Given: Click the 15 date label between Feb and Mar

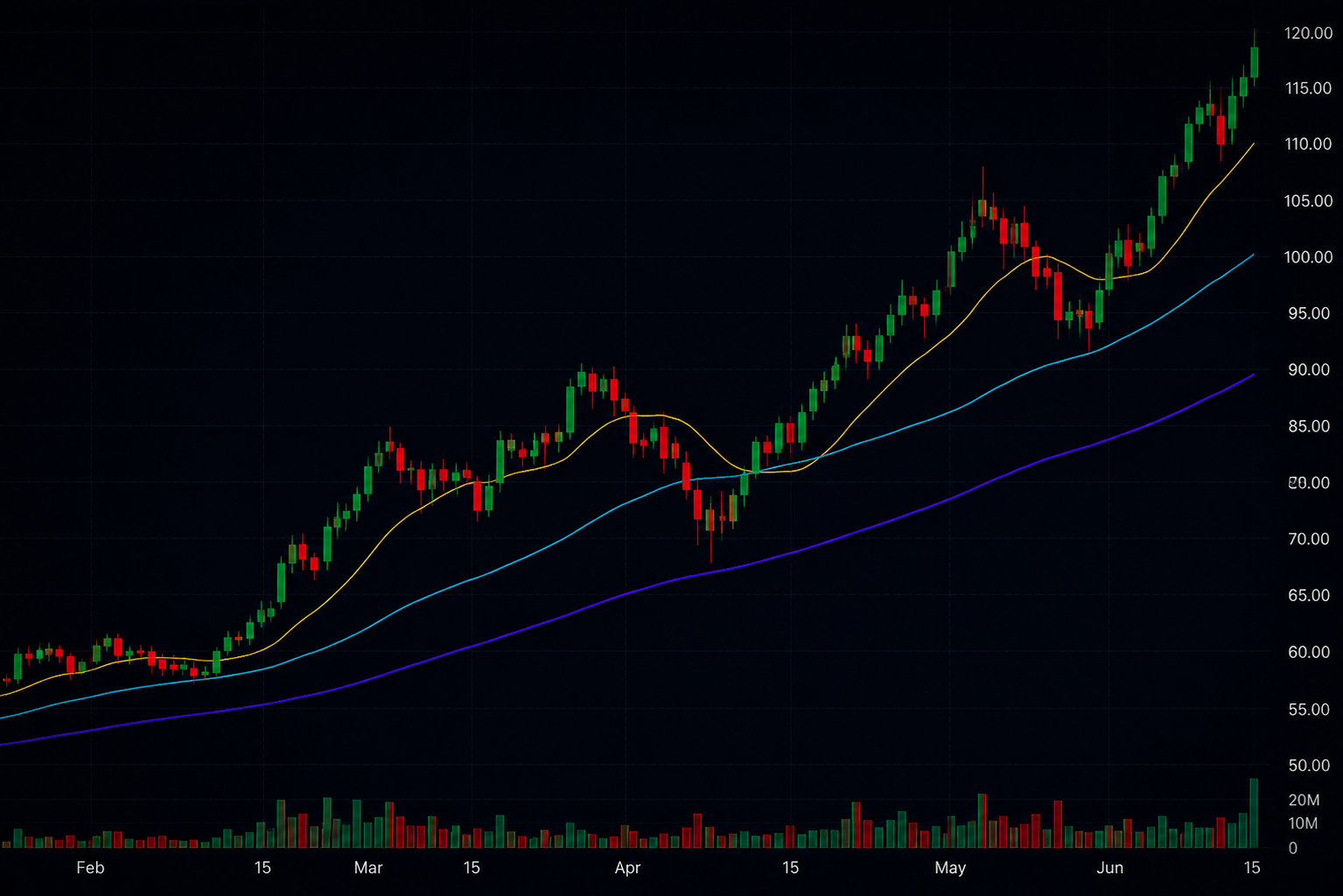Looking at the screenshot, I should point(262,868).
